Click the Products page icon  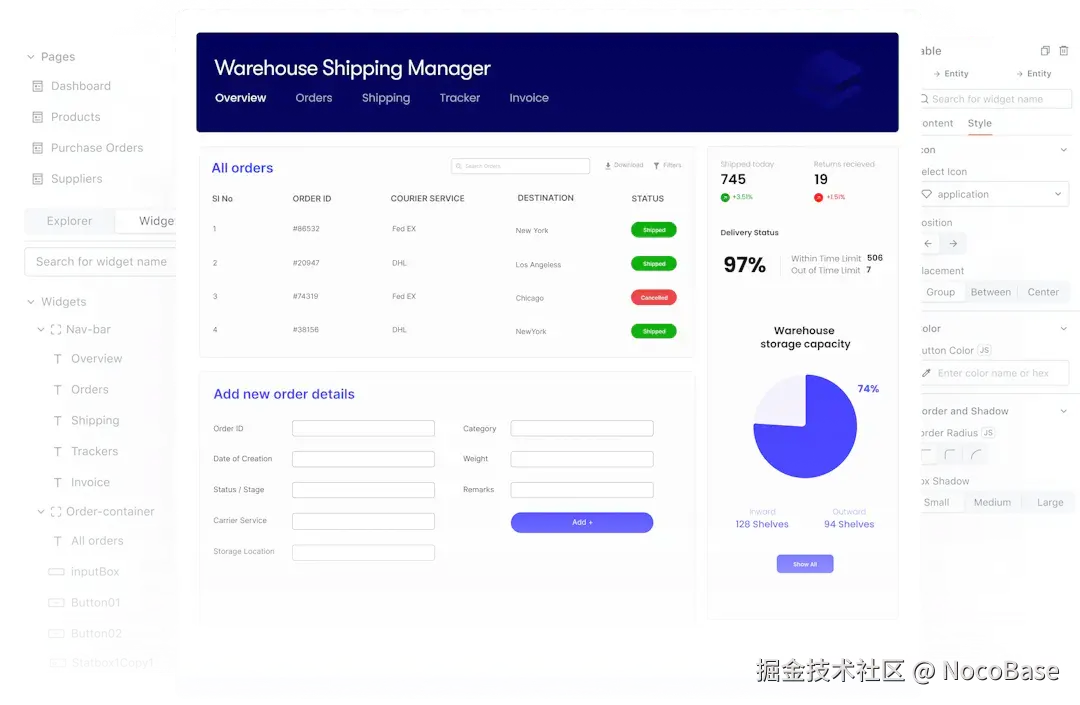click(x=38, y=117)
